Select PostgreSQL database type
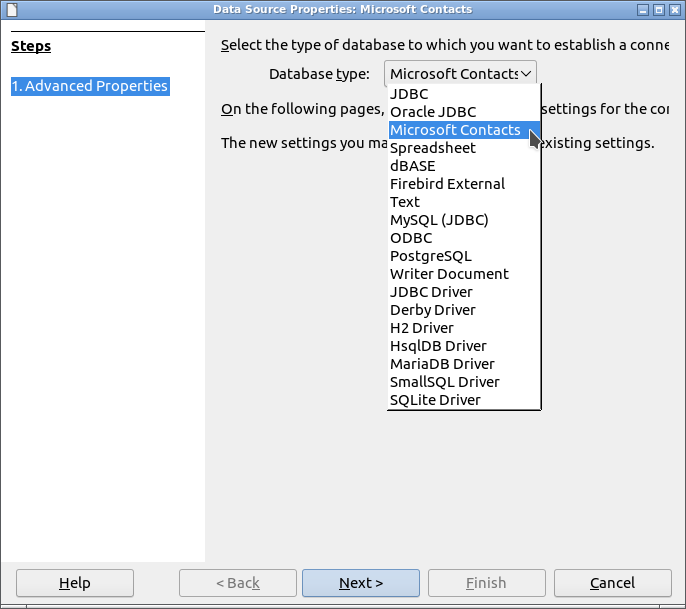Image resolution: width=686 pixels, height=609 pixels. coord(465,256)
